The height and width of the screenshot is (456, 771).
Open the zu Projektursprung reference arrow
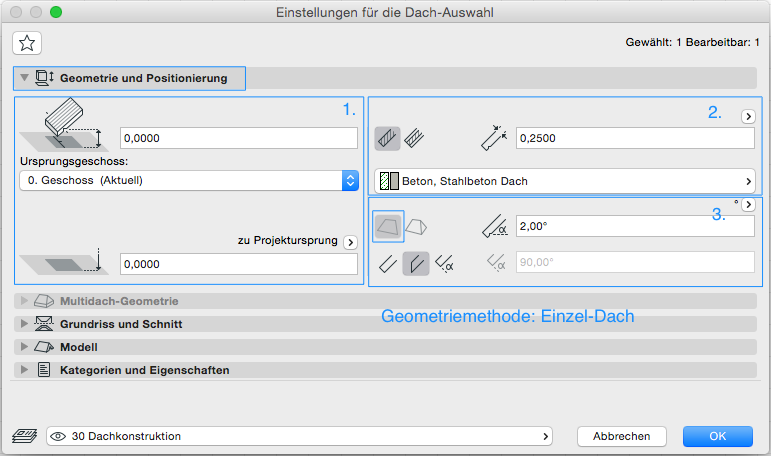point(350,242)
